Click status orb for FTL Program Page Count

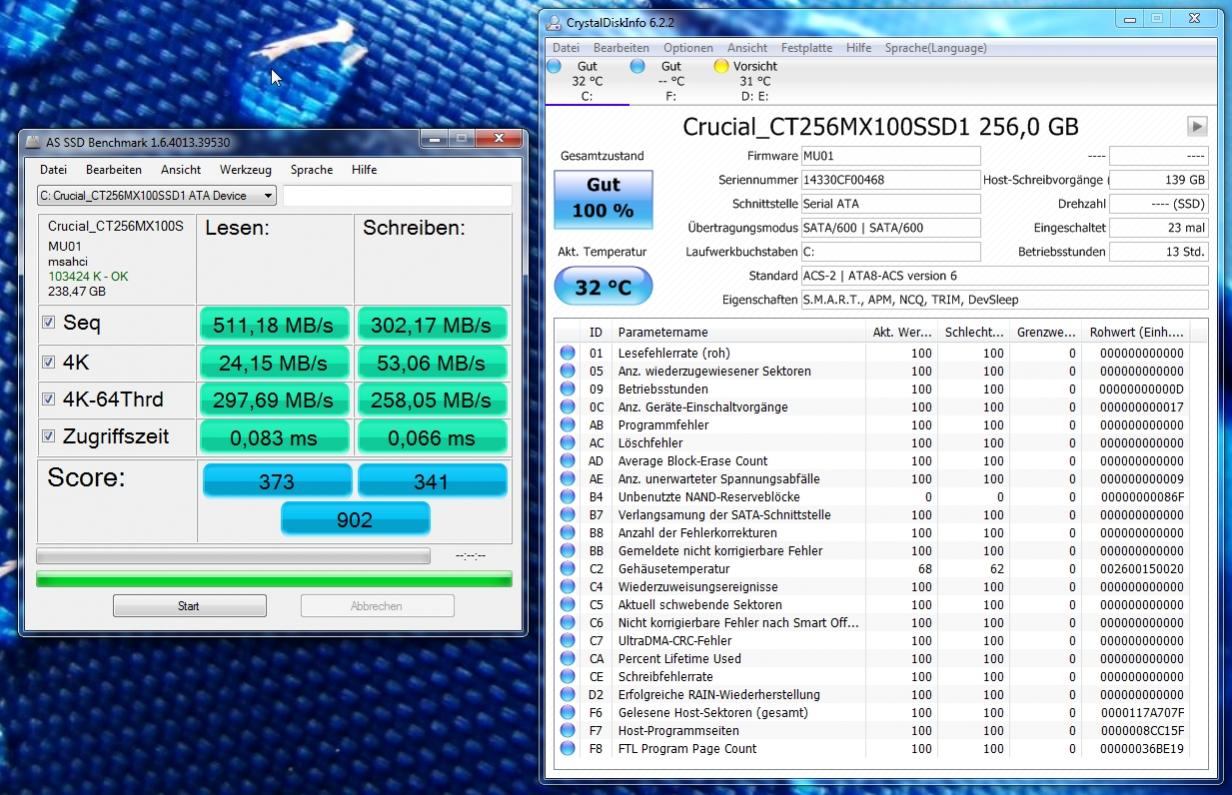click(567, 749)
